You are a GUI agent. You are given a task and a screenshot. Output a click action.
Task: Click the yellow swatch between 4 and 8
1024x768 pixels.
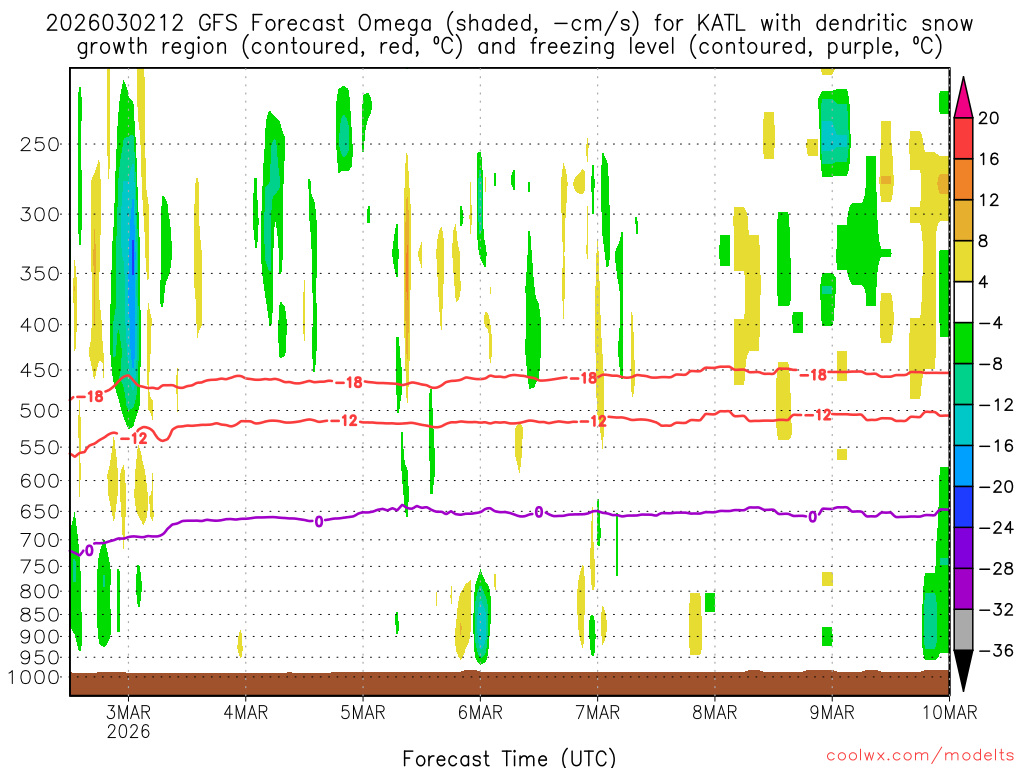click(x=963, y=261)
